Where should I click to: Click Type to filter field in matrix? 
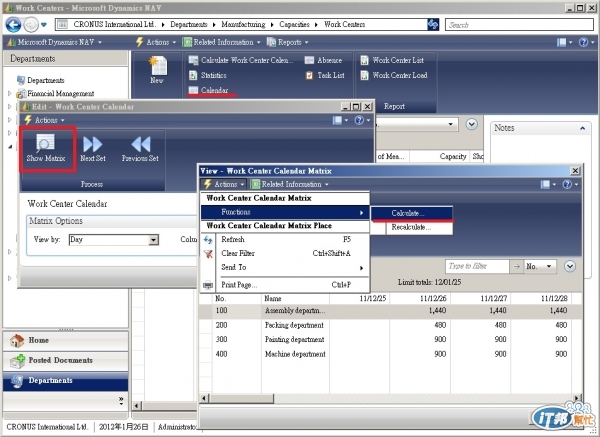click(477, 266)
